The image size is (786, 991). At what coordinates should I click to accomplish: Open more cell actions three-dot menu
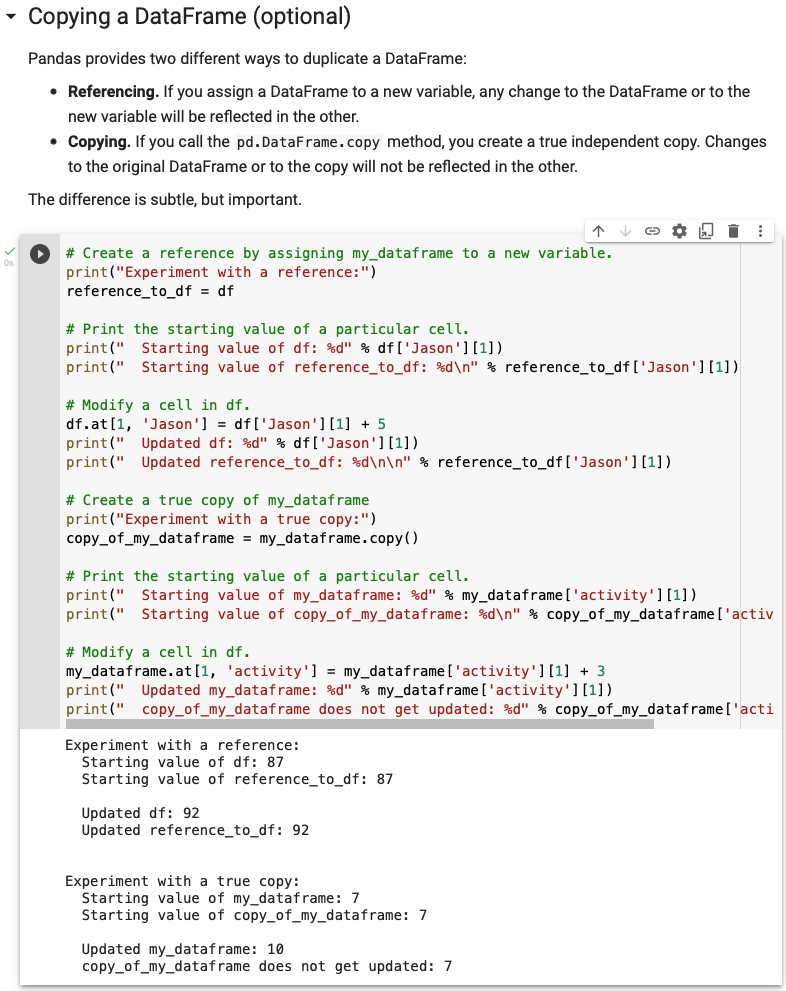(x=760, y=231)
